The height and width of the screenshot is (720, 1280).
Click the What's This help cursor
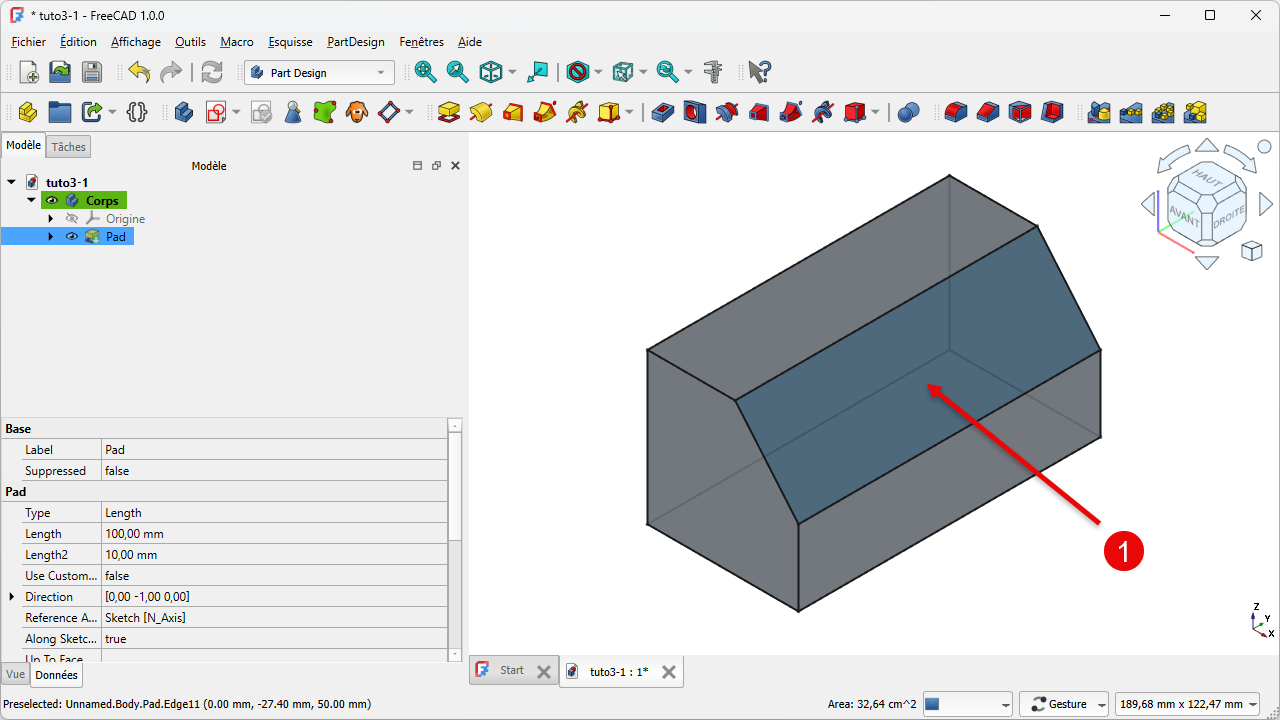pos(759,72)
